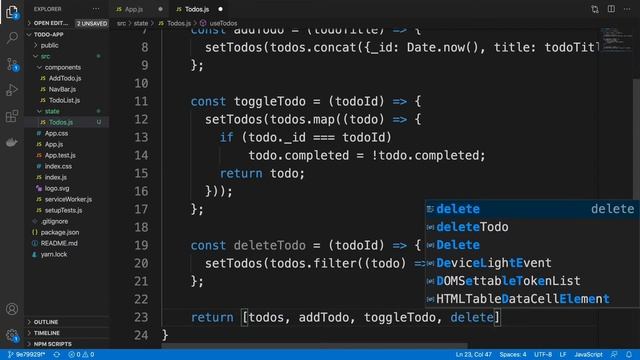Open changes compare icon in editor toolbar
This screenshot has width=640, height=360.
click(x=595, y=9)
